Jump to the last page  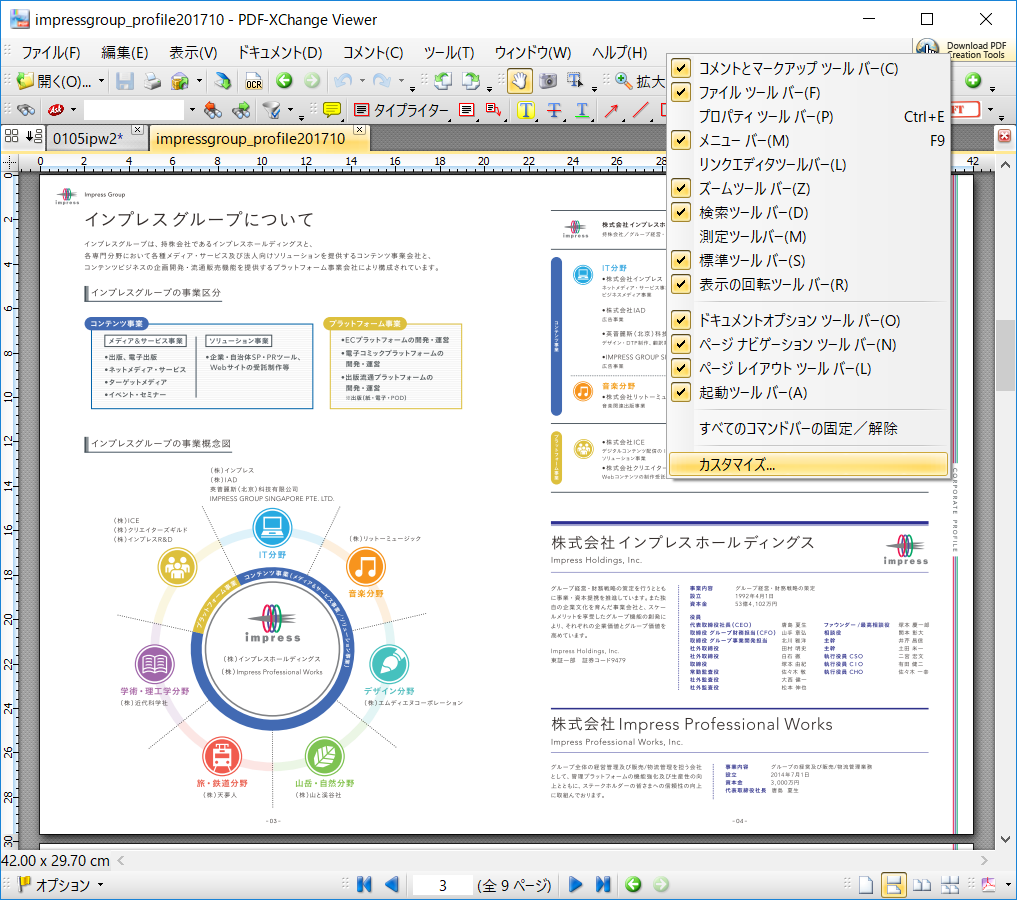603,884
